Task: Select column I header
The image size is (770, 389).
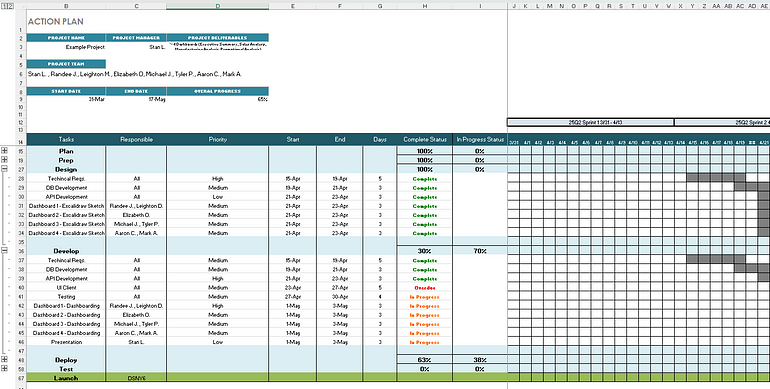Action: pyautogui.click(x=480, y=6)
